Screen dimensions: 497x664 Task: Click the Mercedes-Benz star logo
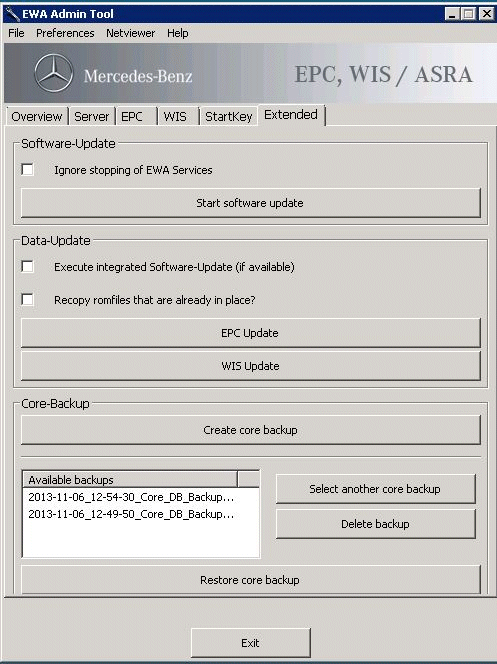pyautogui.click(x=53, y=73)
